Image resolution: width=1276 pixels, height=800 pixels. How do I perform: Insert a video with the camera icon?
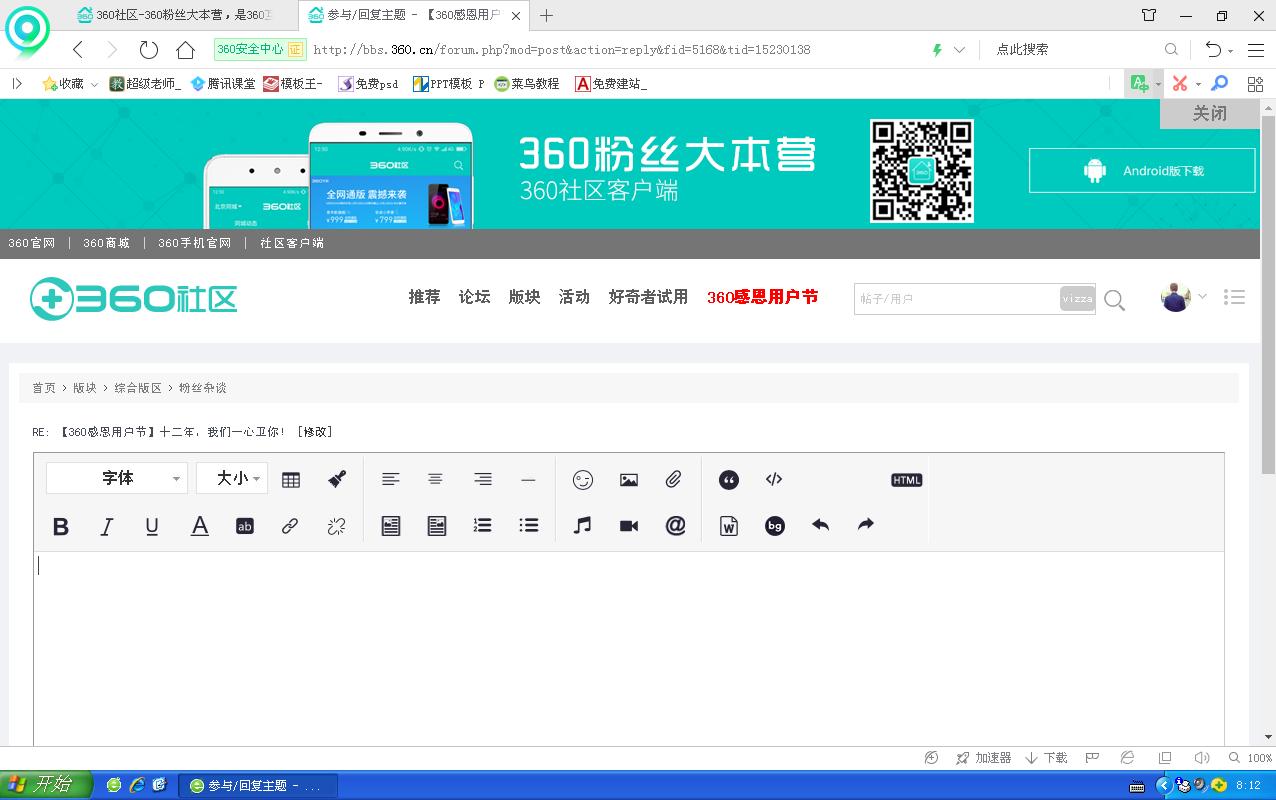coord(629,526)
